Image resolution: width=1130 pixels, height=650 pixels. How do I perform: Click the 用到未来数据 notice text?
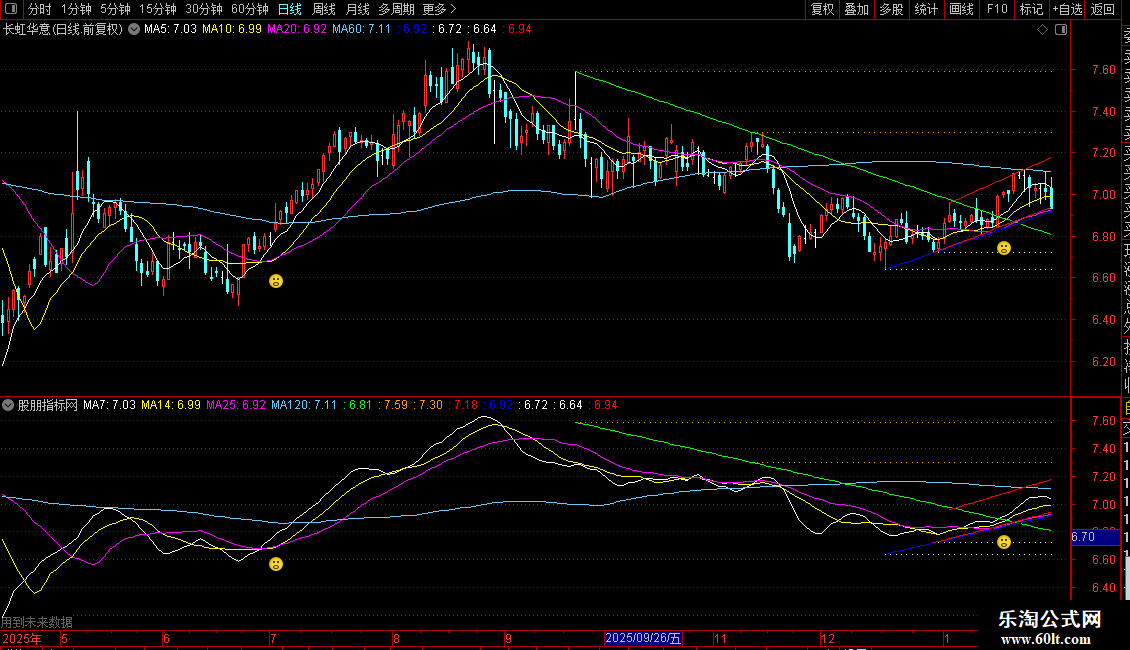click(37, 622)
